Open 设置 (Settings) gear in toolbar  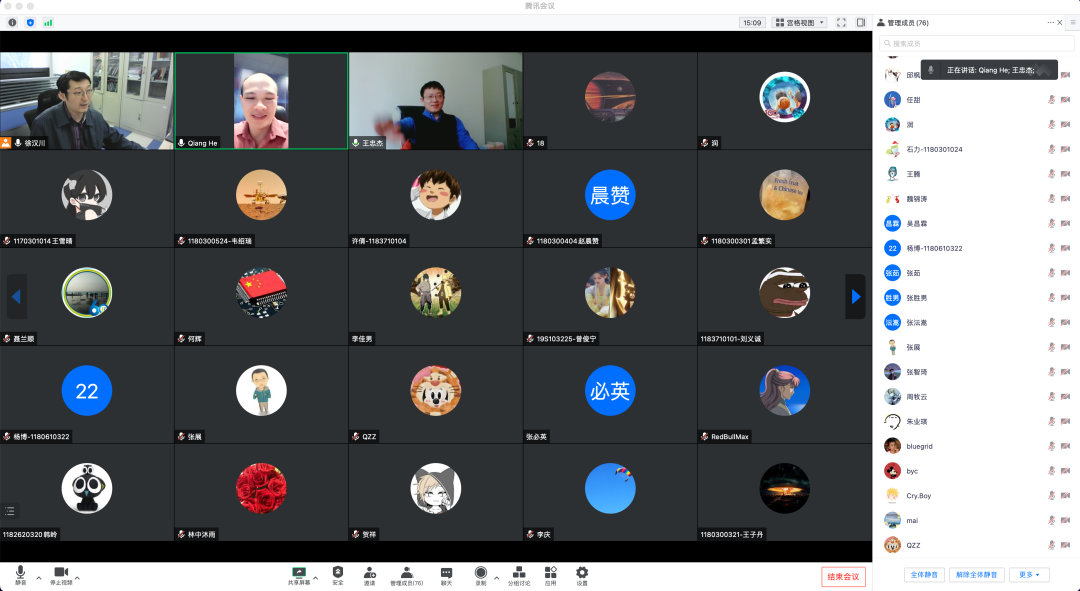(582, 573)
